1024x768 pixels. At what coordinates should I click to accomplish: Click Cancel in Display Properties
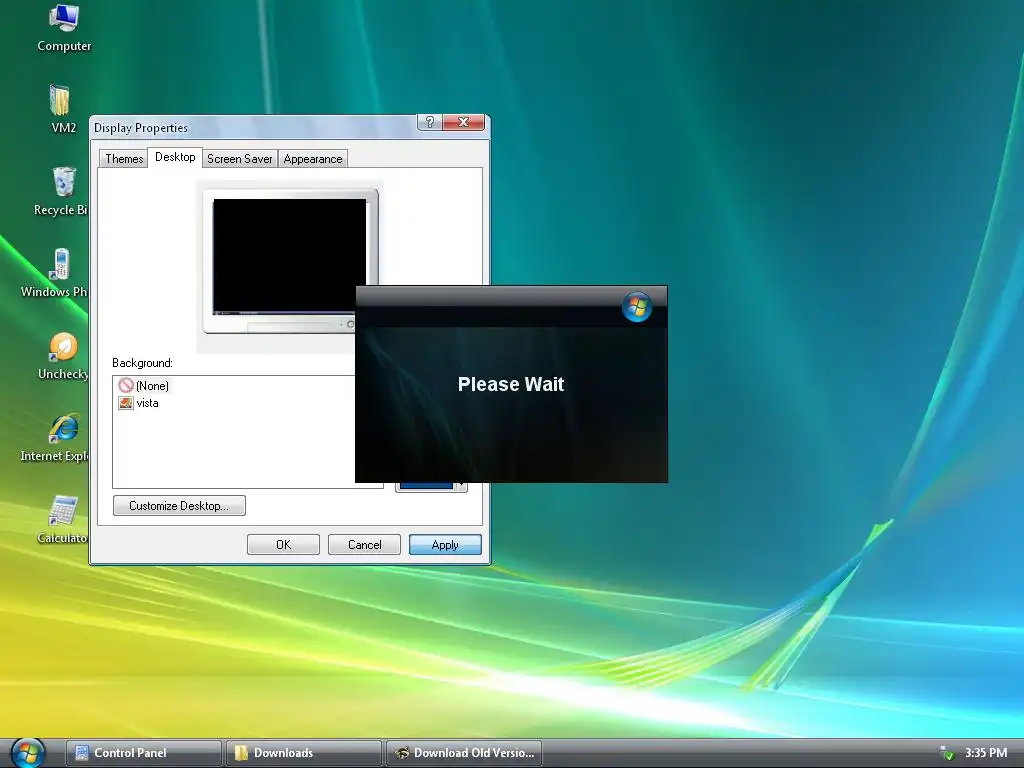364,545
